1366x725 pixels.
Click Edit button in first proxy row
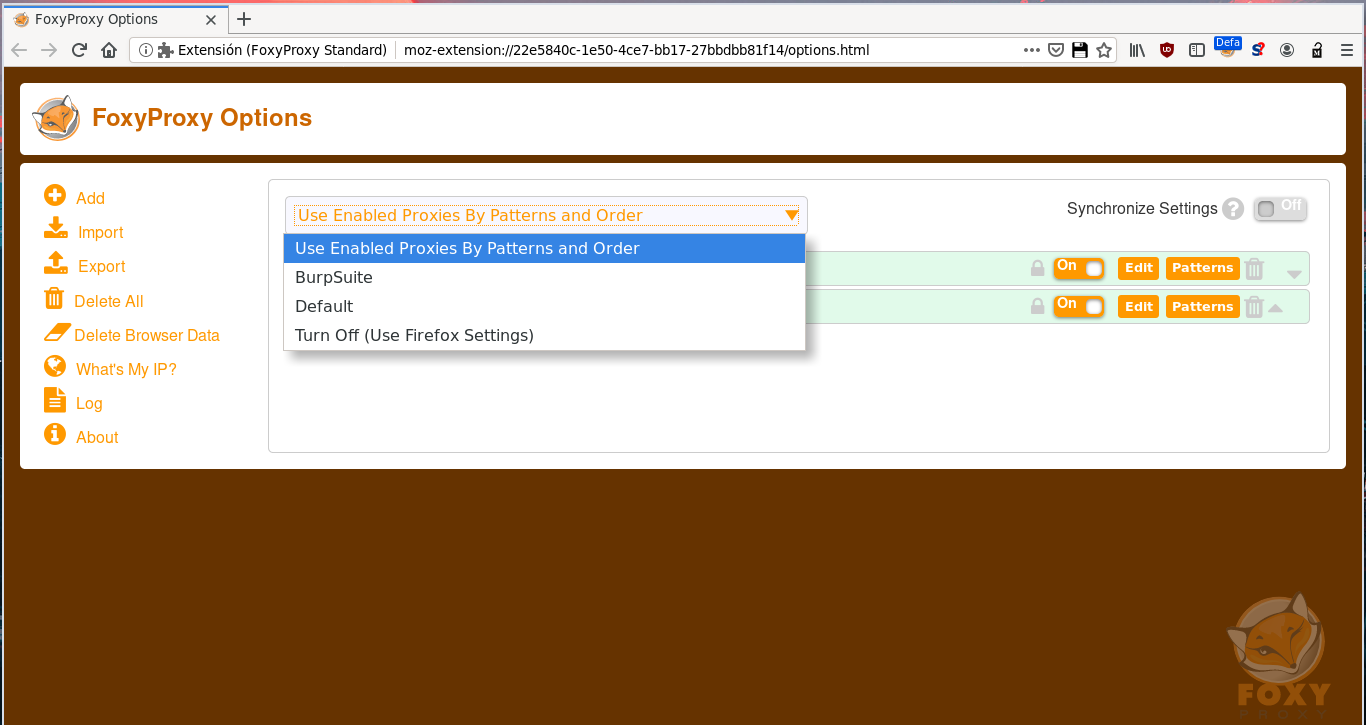1139,268
